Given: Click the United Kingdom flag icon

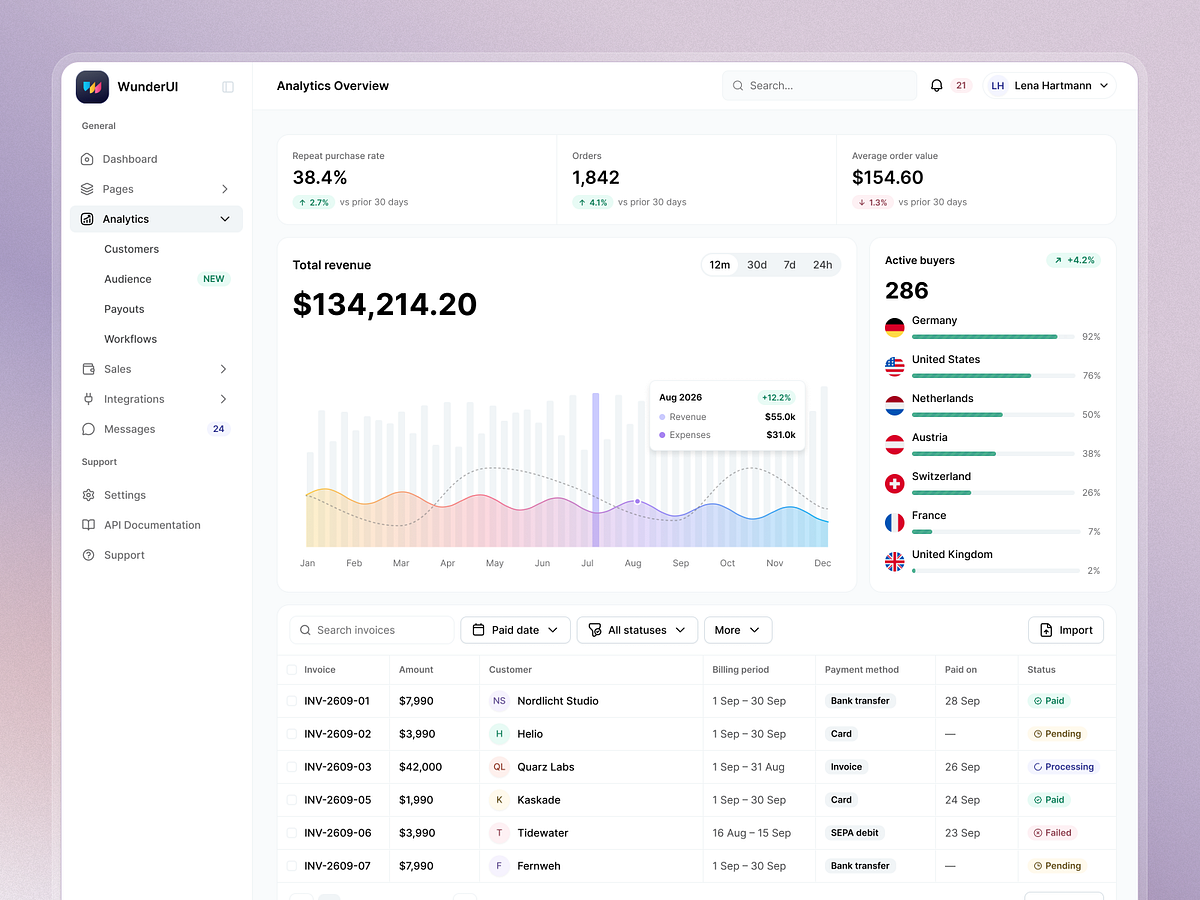Looking at the screenshot, I should click(x=895, y=561).
